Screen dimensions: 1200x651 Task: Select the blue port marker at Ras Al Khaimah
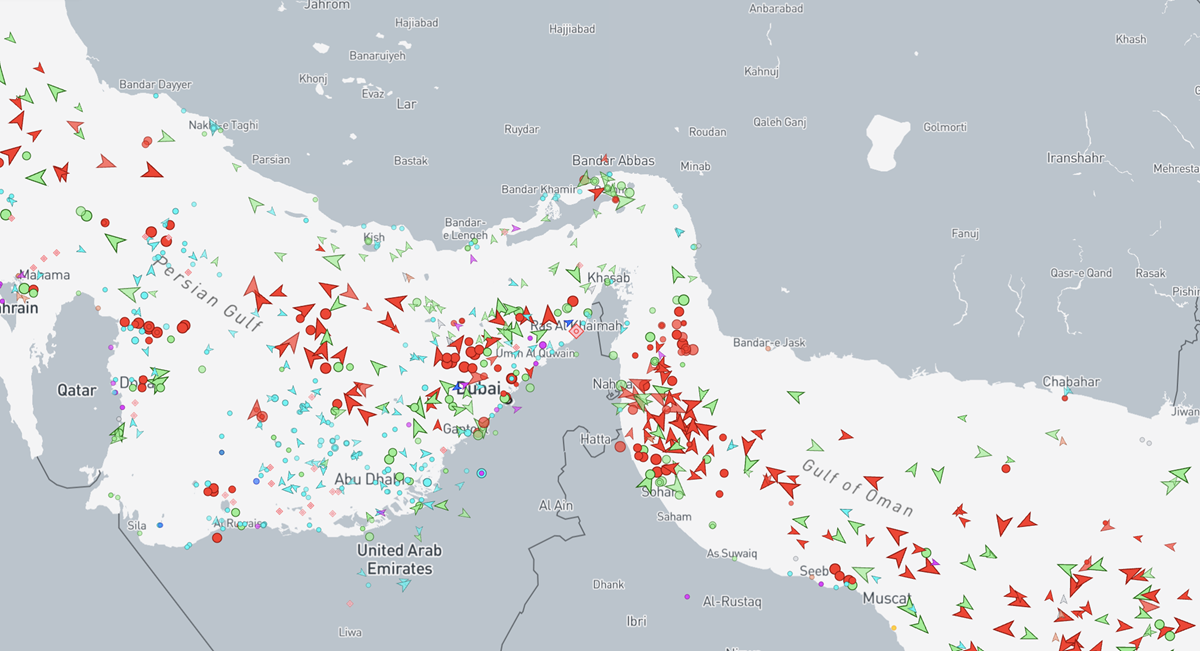click(x=569, y=321)
